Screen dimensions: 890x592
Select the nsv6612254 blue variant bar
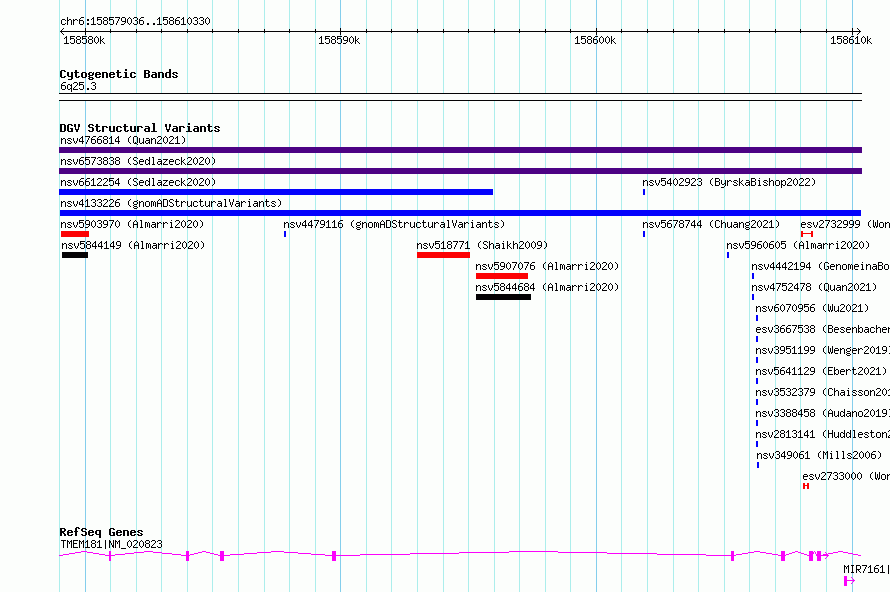coord(276,192)
